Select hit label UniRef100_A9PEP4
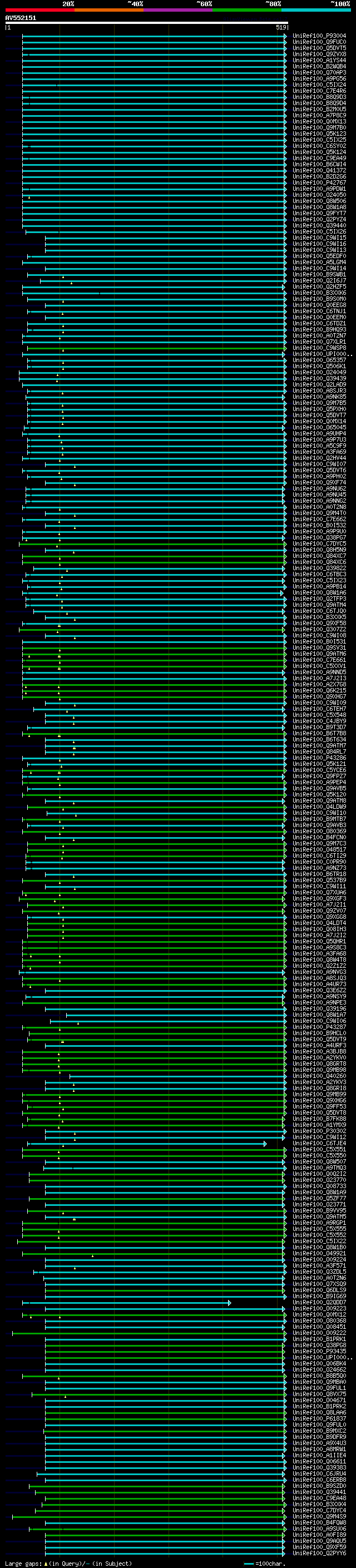The width and height of the screenshot is (356, 1568). (x=319, y=782)
